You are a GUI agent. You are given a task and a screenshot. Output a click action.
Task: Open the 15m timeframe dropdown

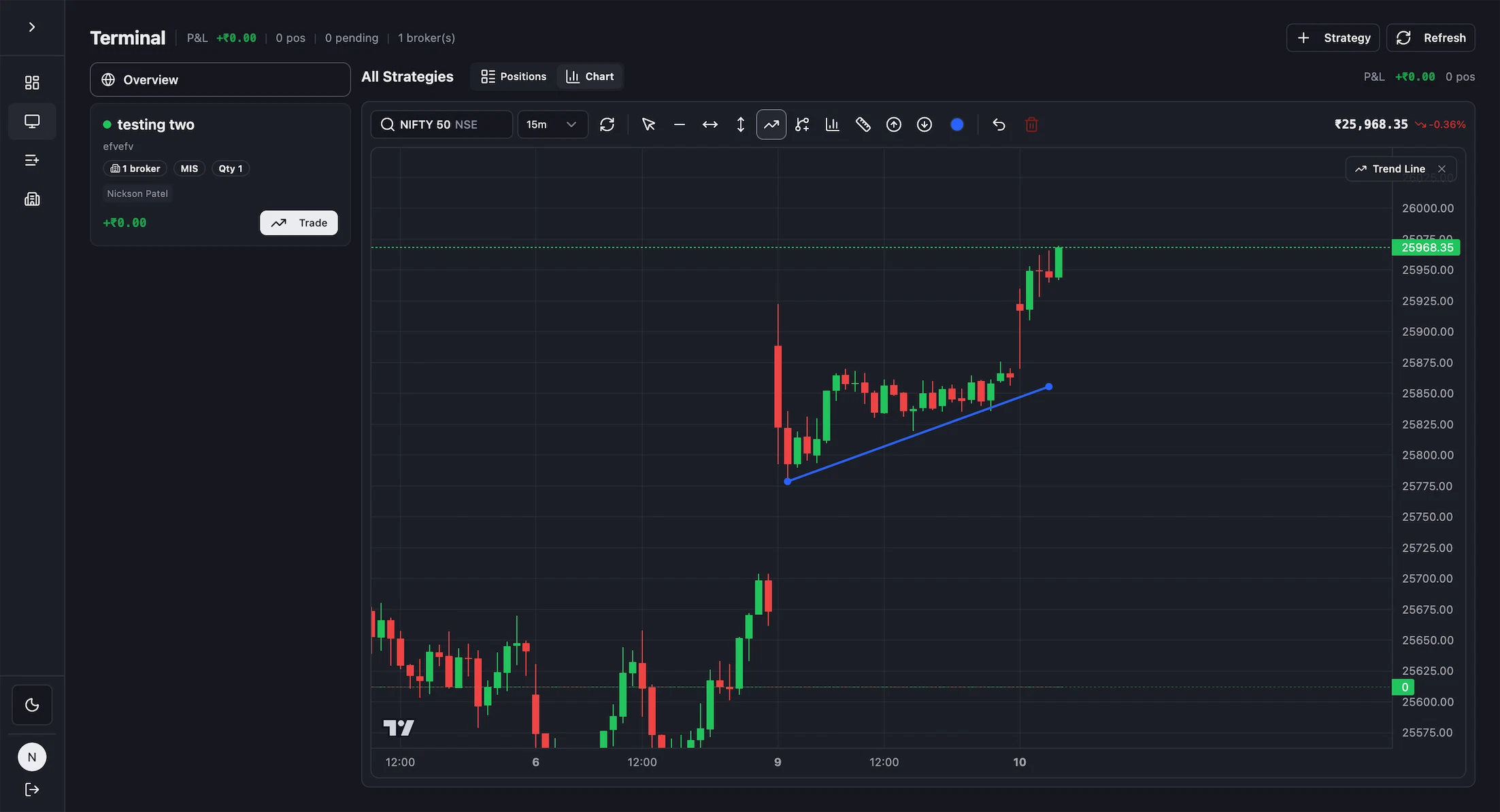coord(552,124)
